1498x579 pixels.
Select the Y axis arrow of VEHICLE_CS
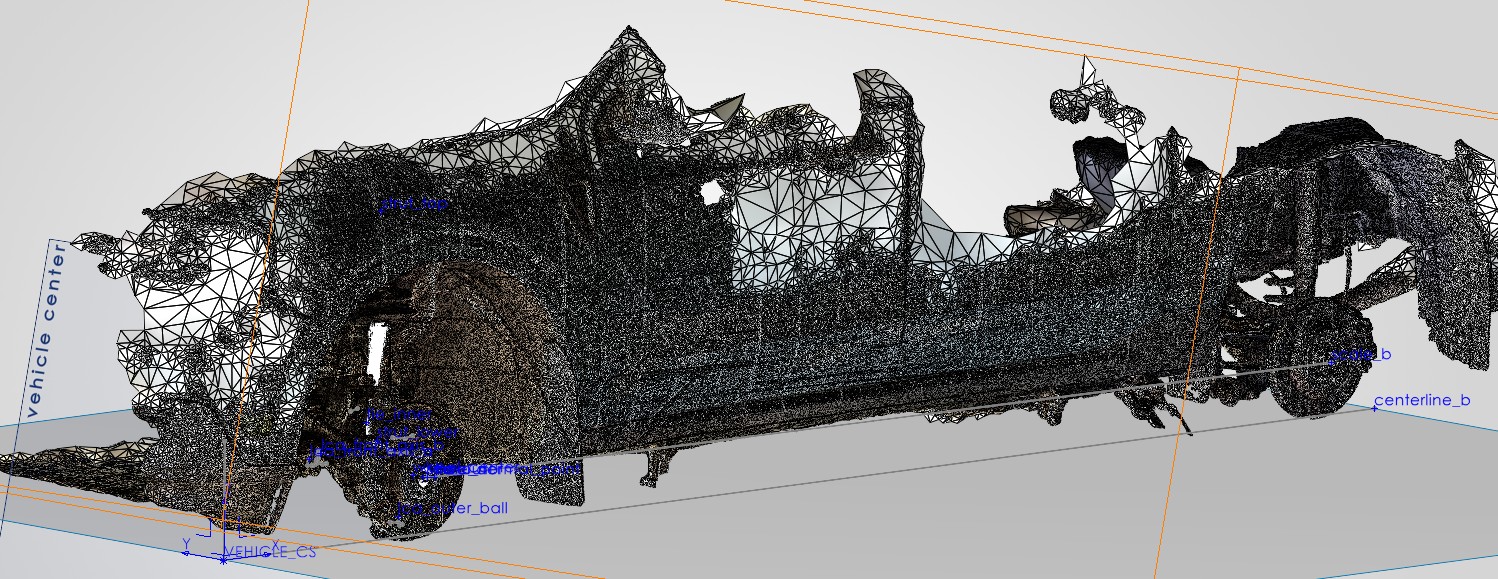pos(186,553)
